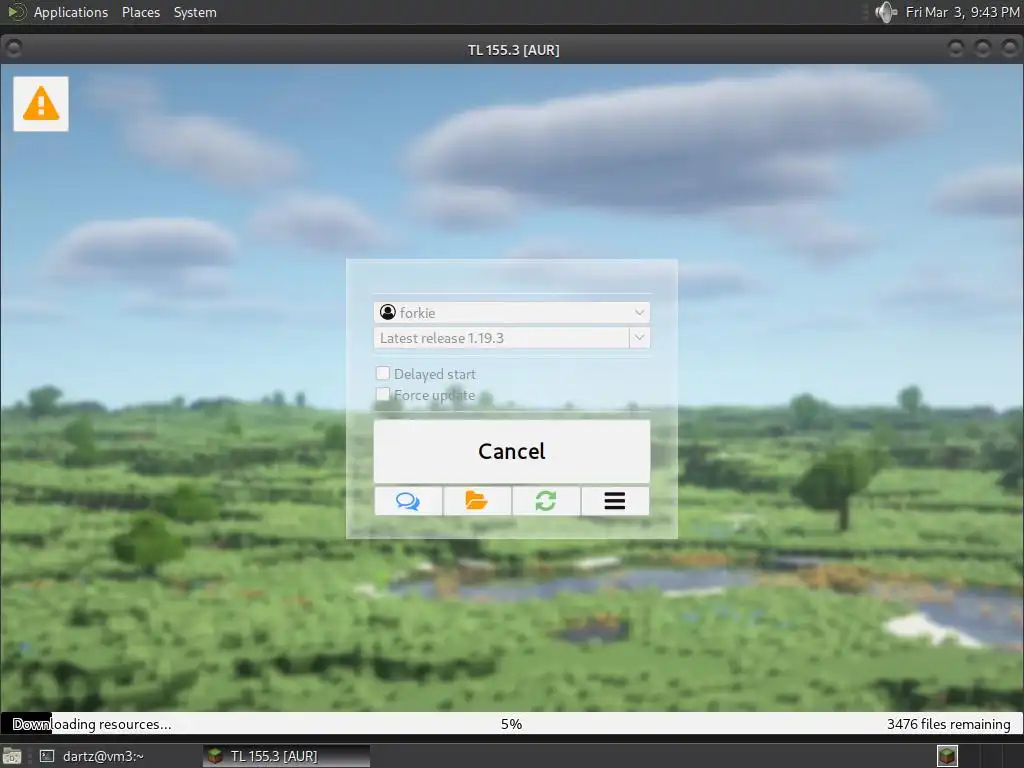Viewport: 1024px width, 768px height.
Task: Click the forkie account avatar icon
Action: [388, 312]
